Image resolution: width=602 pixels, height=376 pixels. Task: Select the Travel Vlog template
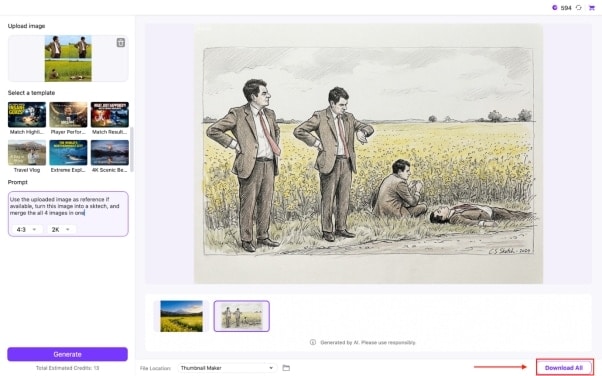27,156
